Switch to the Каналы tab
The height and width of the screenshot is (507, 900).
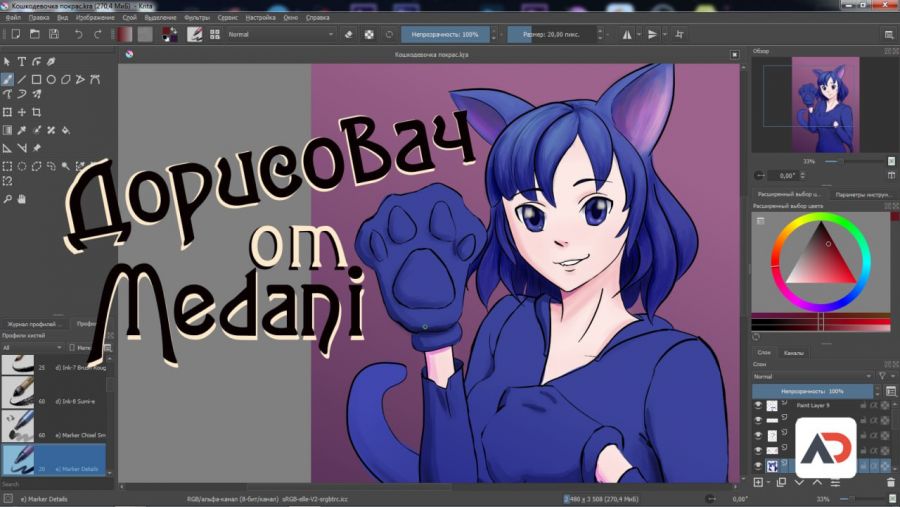point(793,353)
